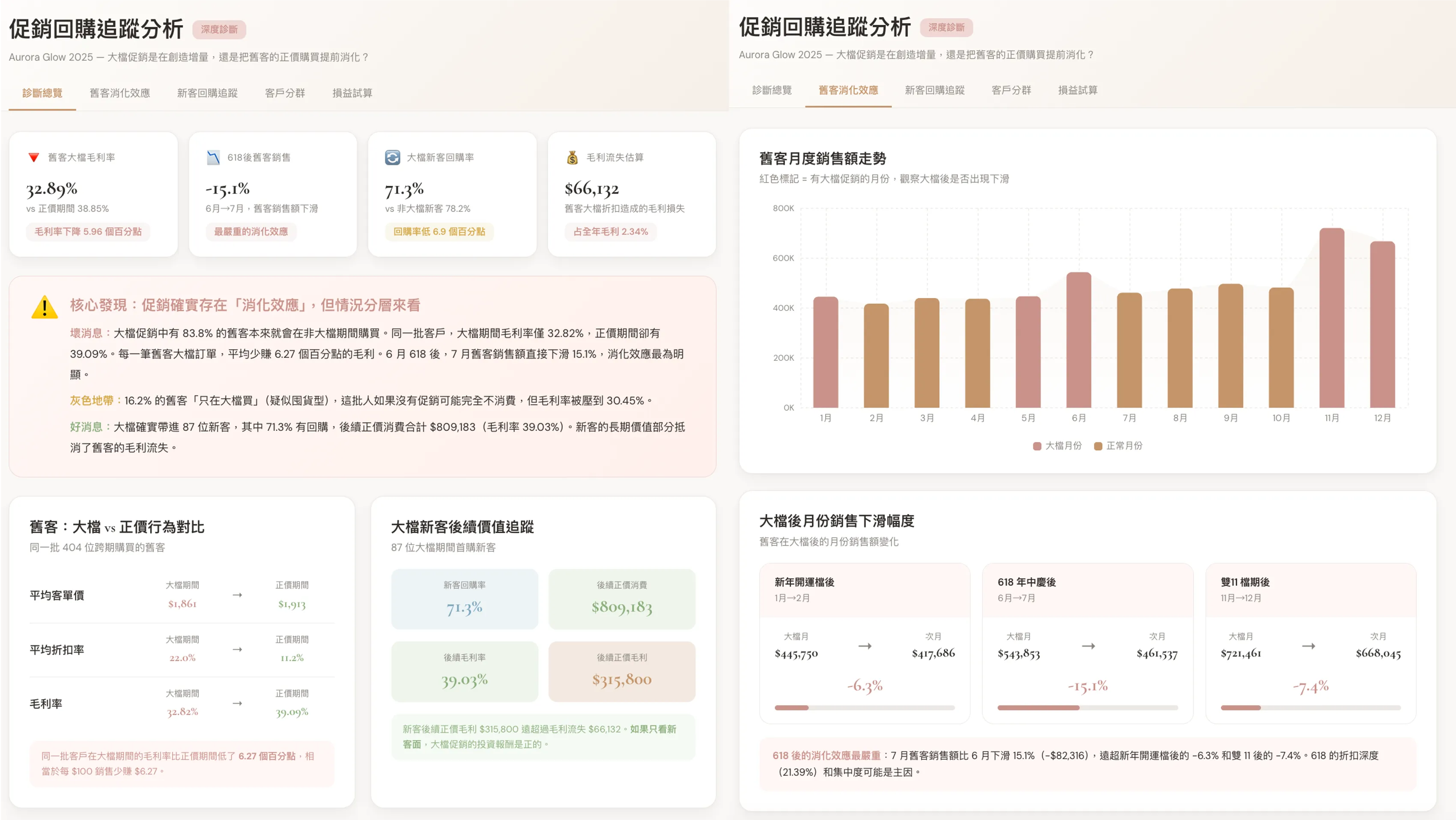Click the arrow icon in the 平均客單價 row
The height and width of the screenshot is (820, 1456).
tap(237, 595)
